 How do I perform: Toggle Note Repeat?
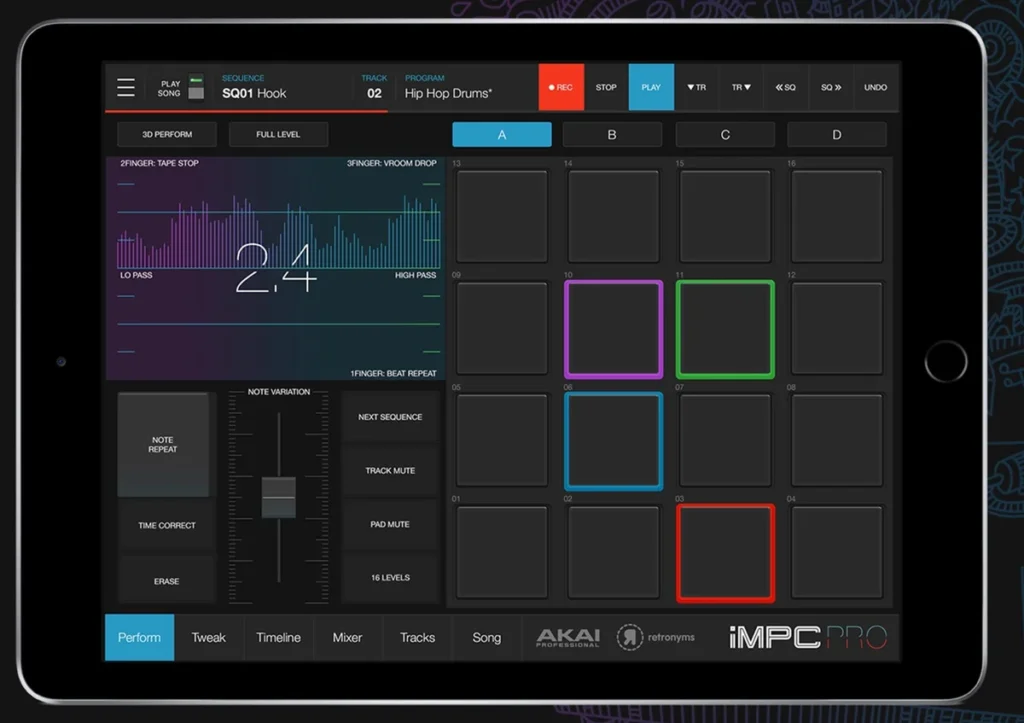(x=163, y=445)
